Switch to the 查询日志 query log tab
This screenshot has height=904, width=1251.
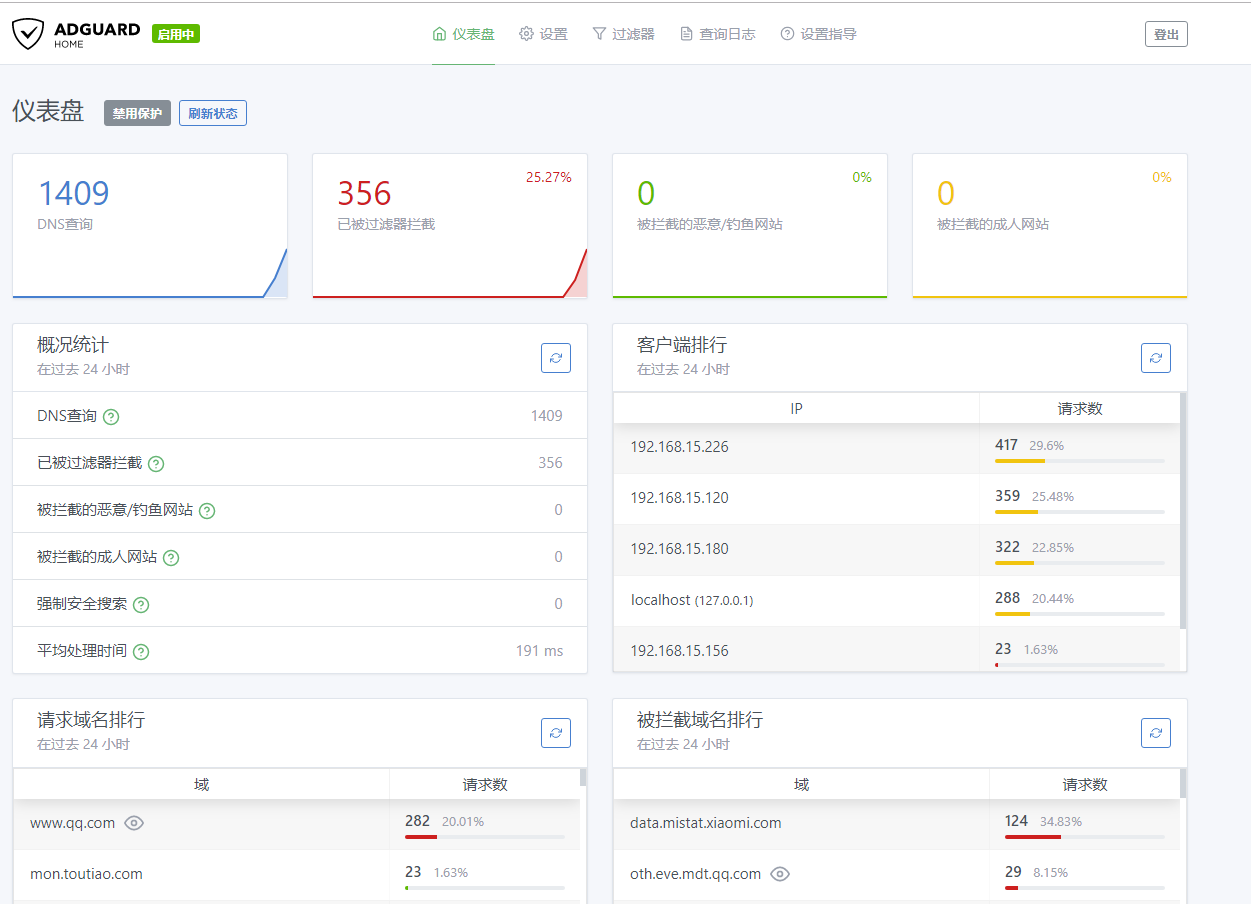coord(717,34)
